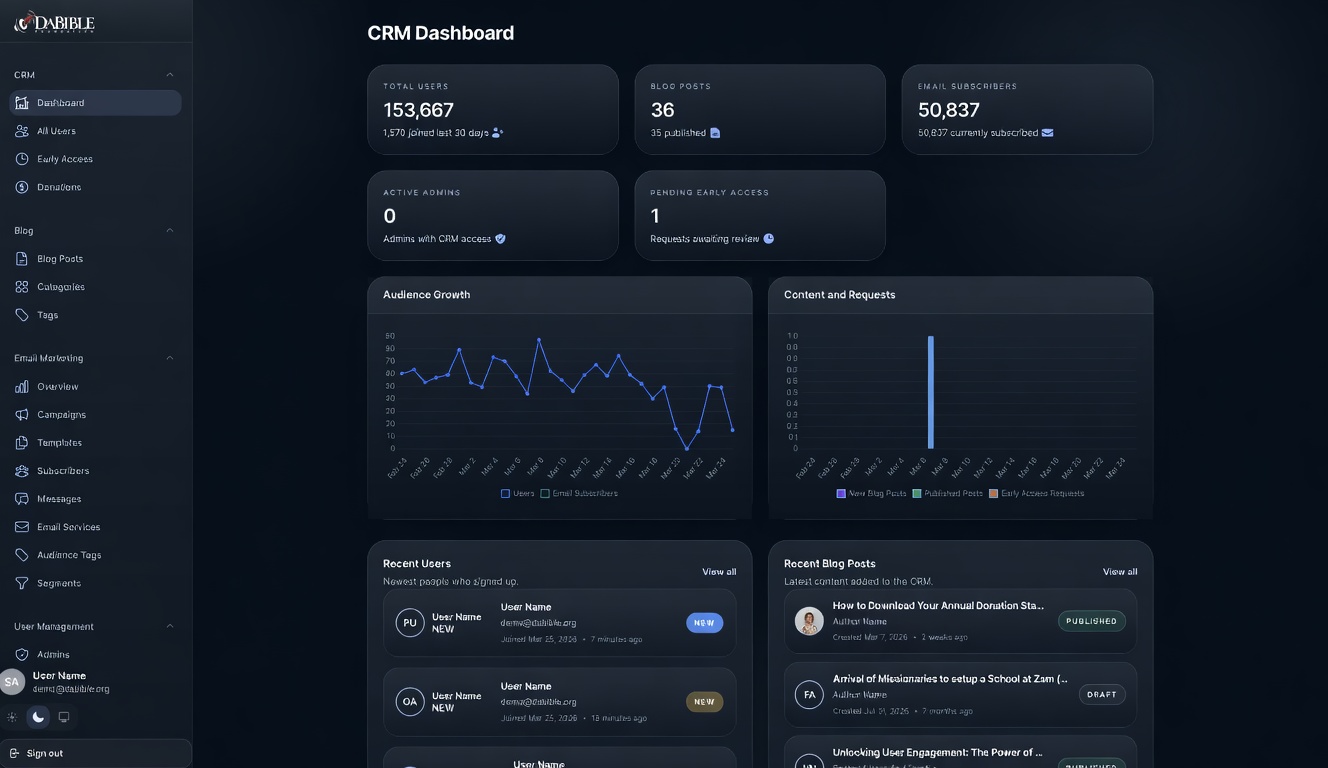
Task: Click the Blog Posts document icon
Action: point(22,259)
